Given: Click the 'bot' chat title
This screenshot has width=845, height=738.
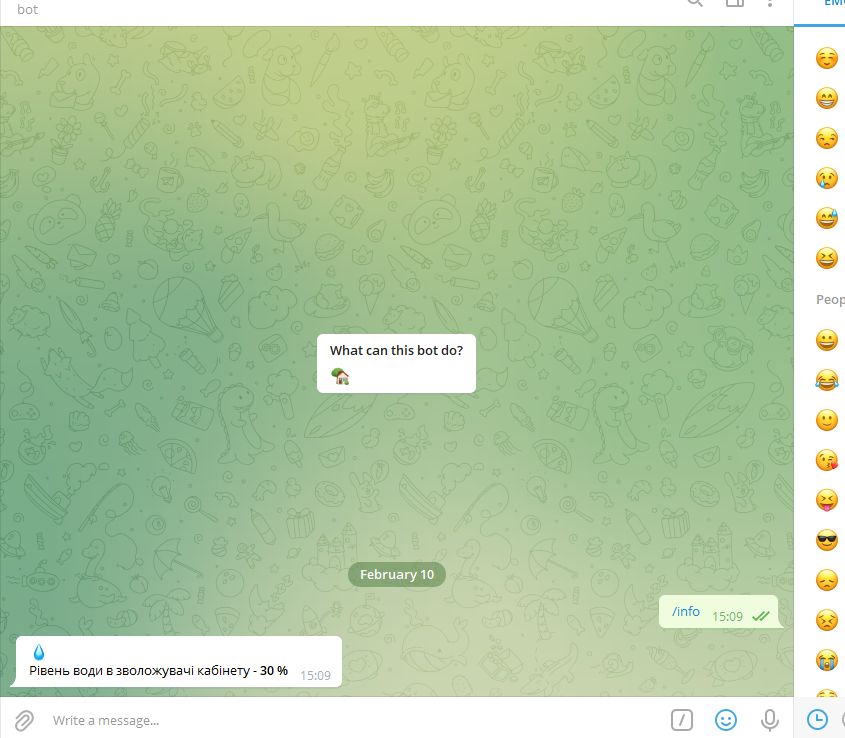Looking at the screenshot, I should [x=27, y=9].
